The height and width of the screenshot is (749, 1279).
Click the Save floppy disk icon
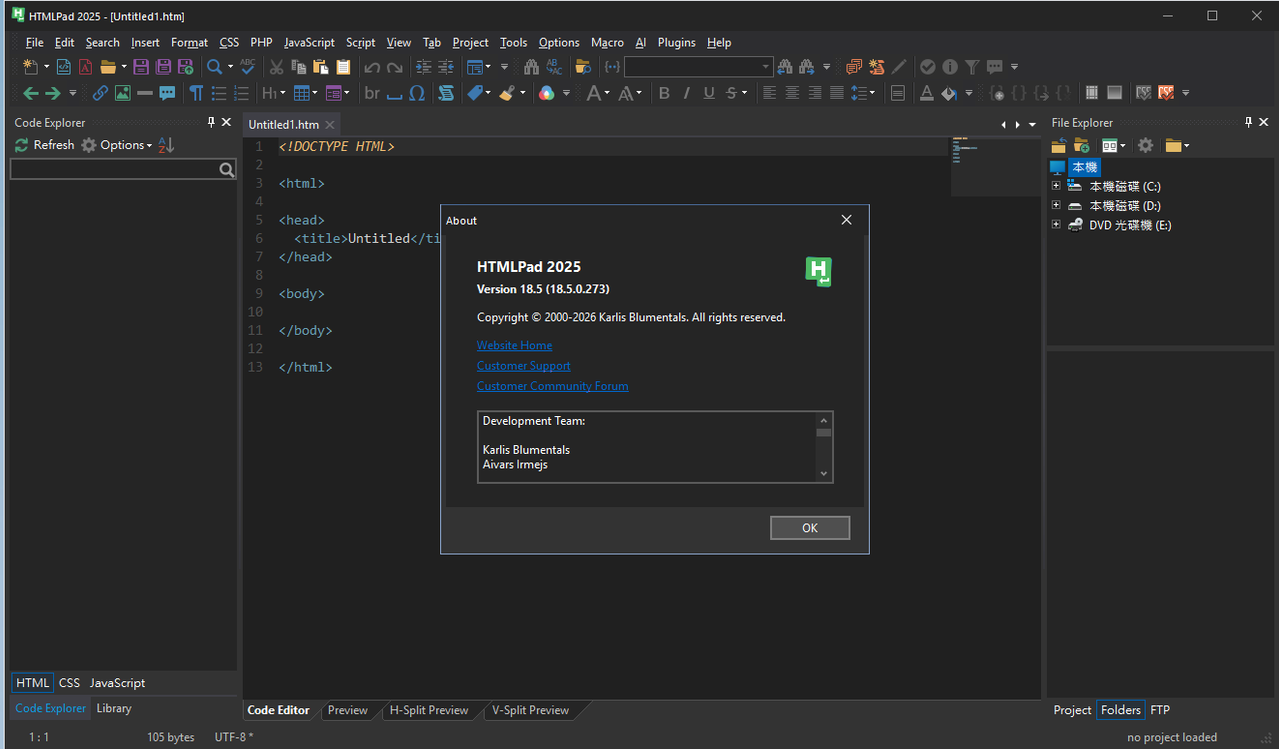tap(141, 67)
